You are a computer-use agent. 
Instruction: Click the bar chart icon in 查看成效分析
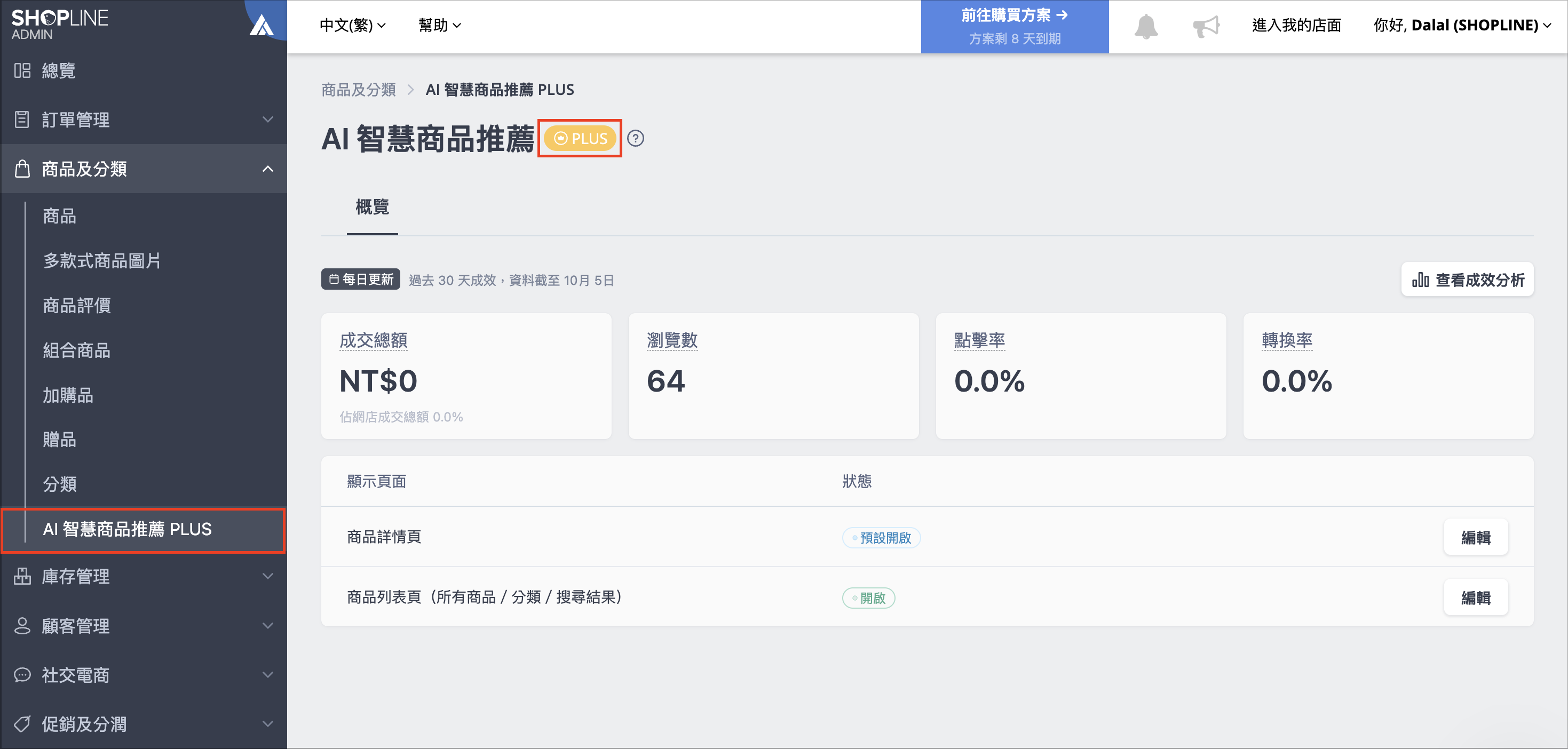coord(1420,280)
